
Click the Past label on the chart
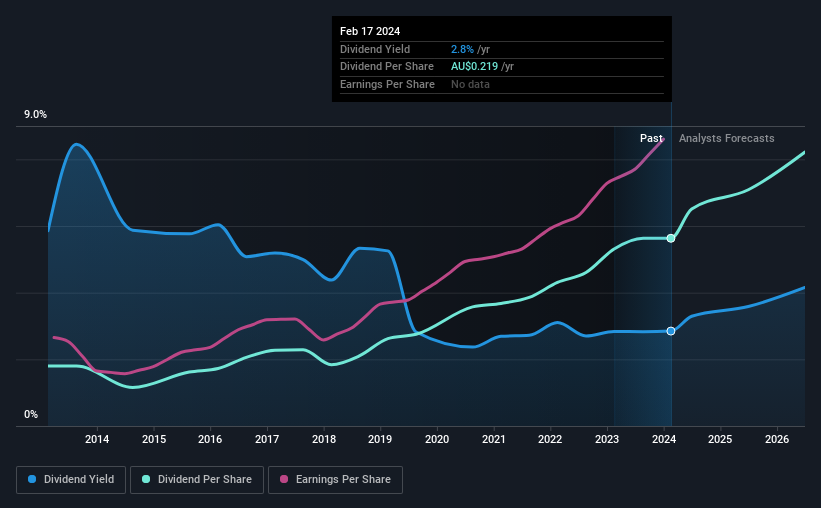(x=651, y=138)
